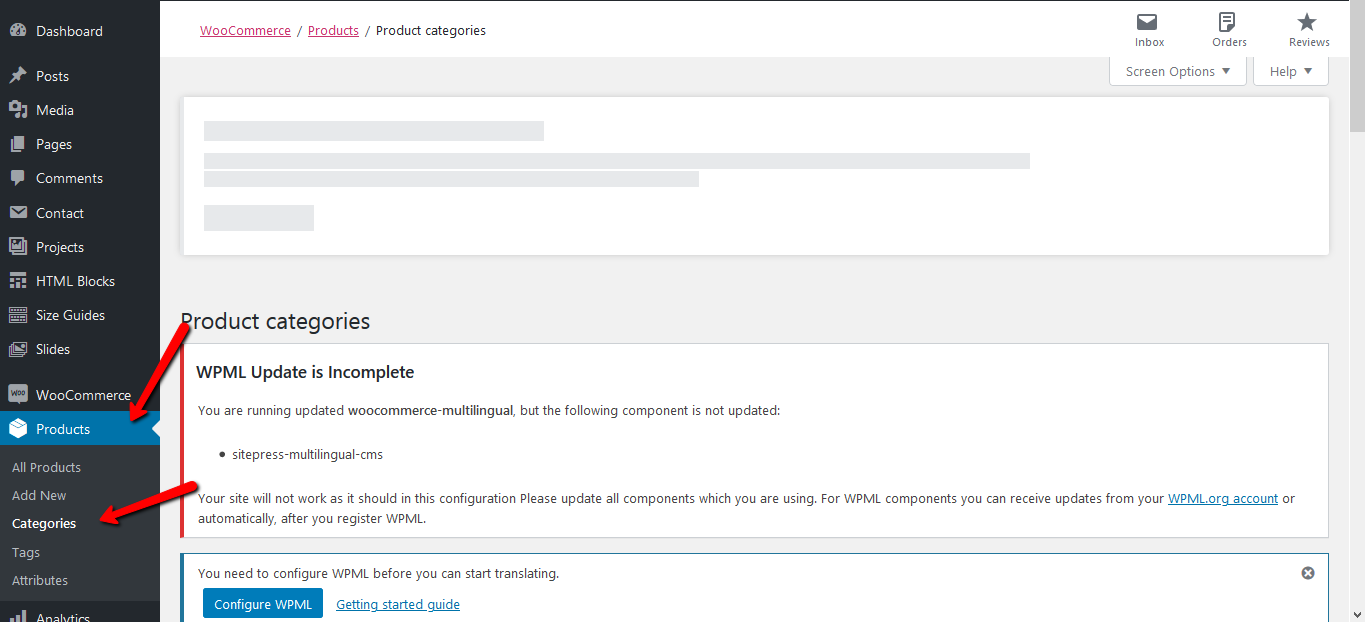Viewport: 1365px width, 622px height.
Task: Expand the Help dropdown
Action: [x=1291, y=71]
